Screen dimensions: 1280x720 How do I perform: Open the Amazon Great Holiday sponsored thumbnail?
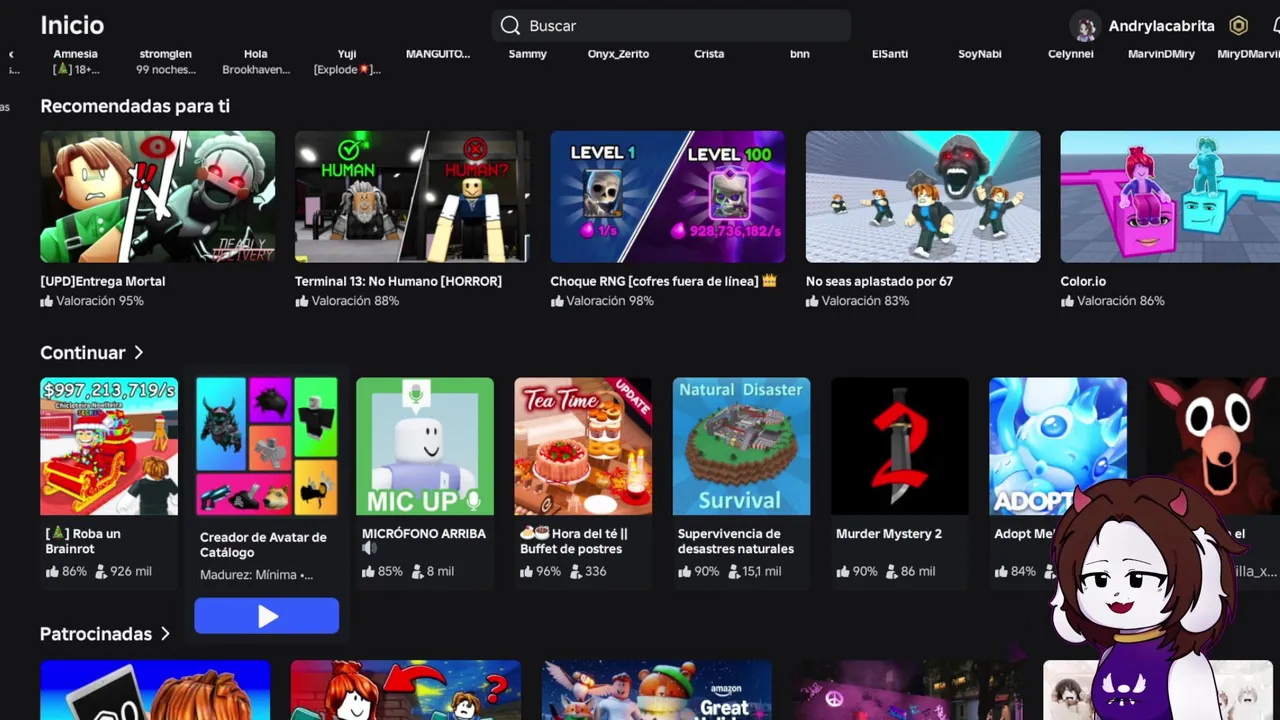[657, 690]
